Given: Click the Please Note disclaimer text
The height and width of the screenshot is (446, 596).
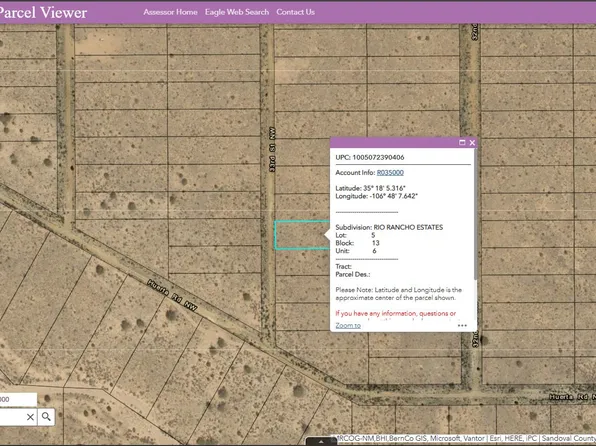Looking at the screenshot, I should (398, 294).
